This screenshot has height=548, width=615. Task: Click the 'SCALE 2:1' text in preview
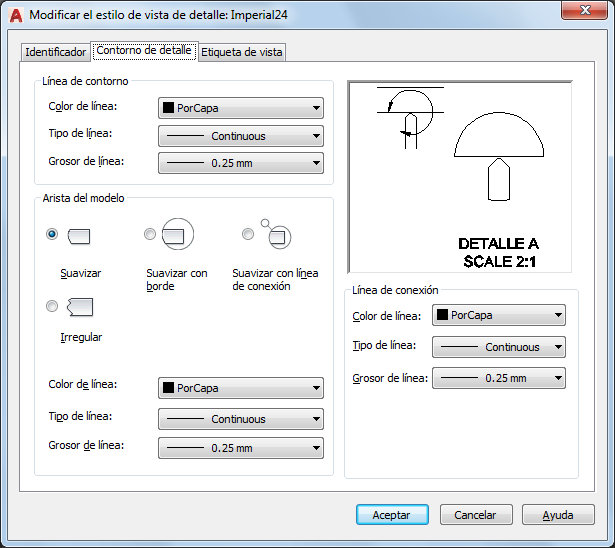[x=499, y=261]
